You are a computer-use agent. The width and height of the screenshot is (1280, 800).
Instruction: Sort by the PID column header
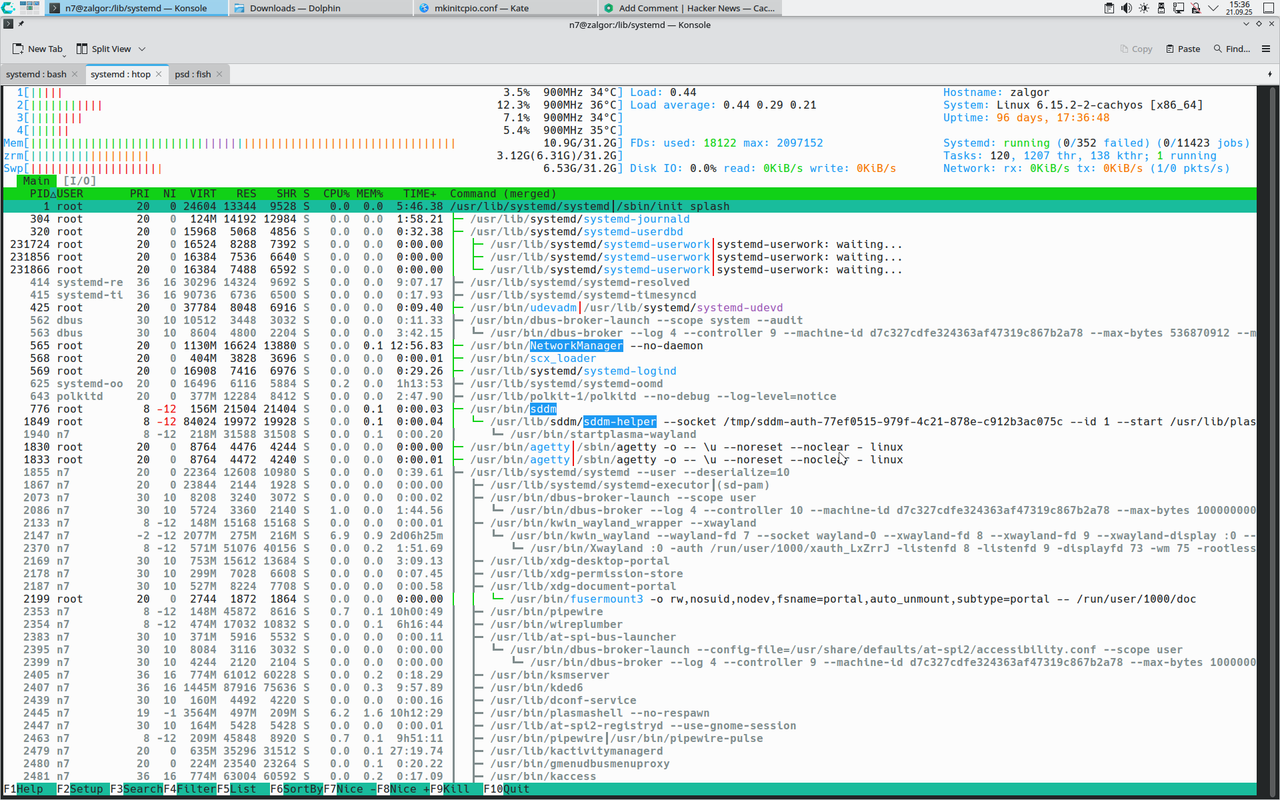coord(38,194)
